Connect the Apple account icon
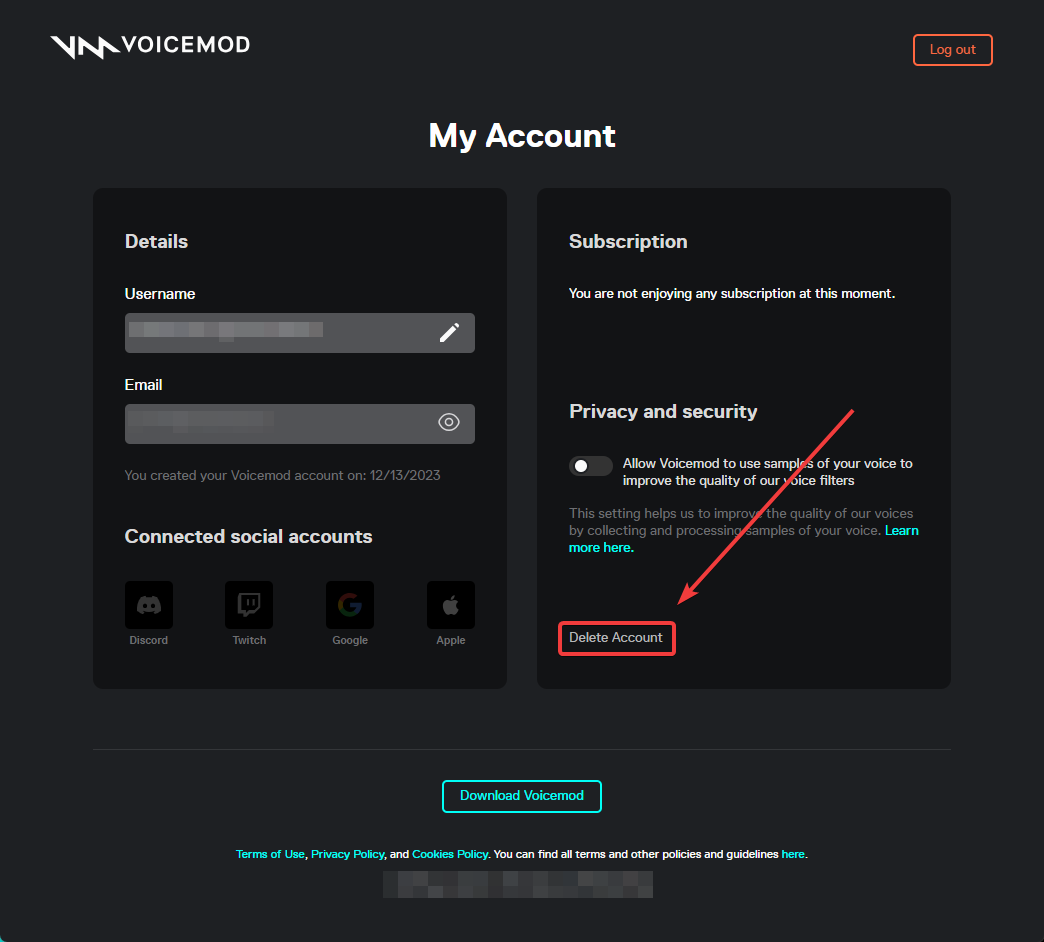This screenshot has width=1044, height=942. (x=451, y=604)
